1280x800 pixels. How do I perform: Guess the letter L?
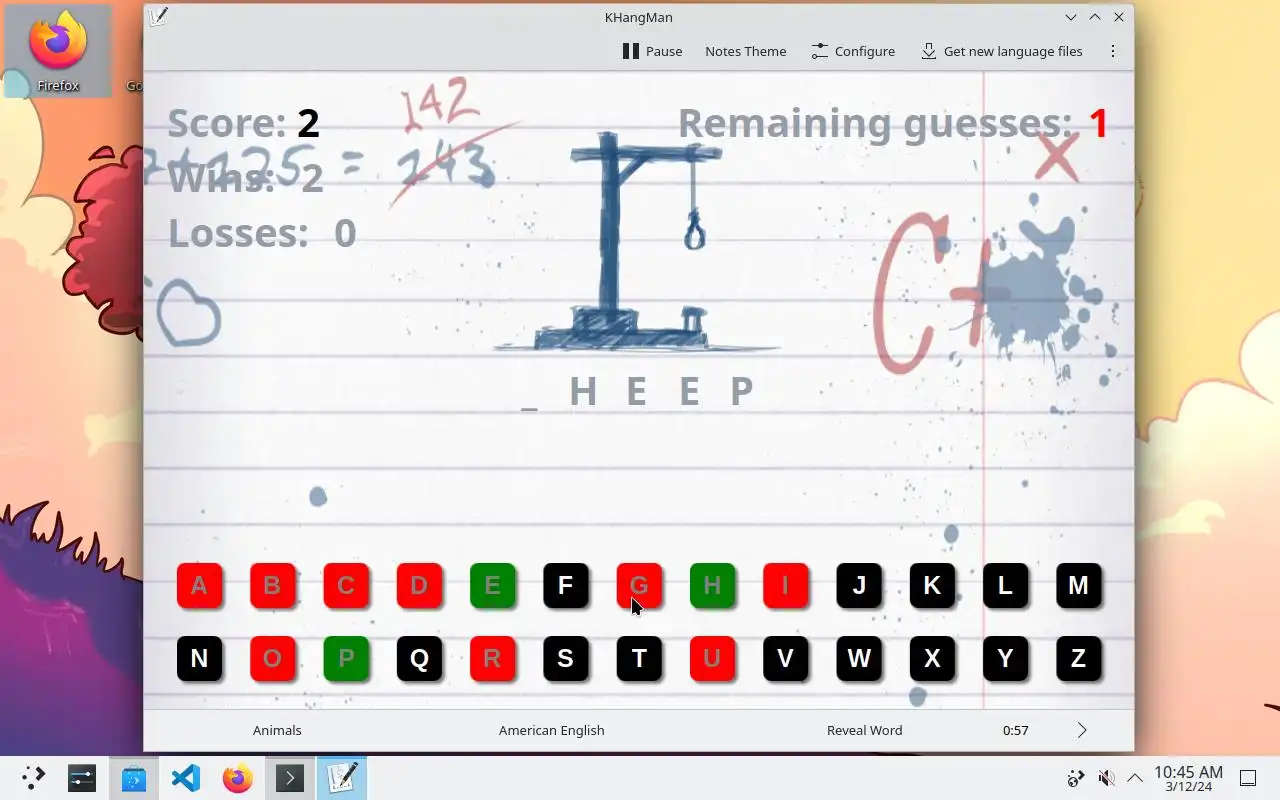point(1005,585)
